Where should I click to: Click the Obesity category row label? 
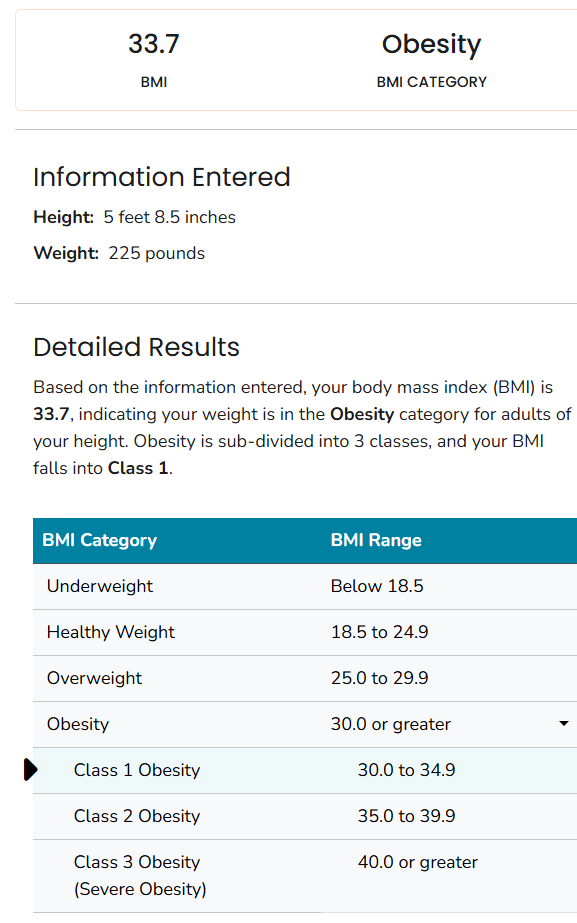[x=78, y=724]
